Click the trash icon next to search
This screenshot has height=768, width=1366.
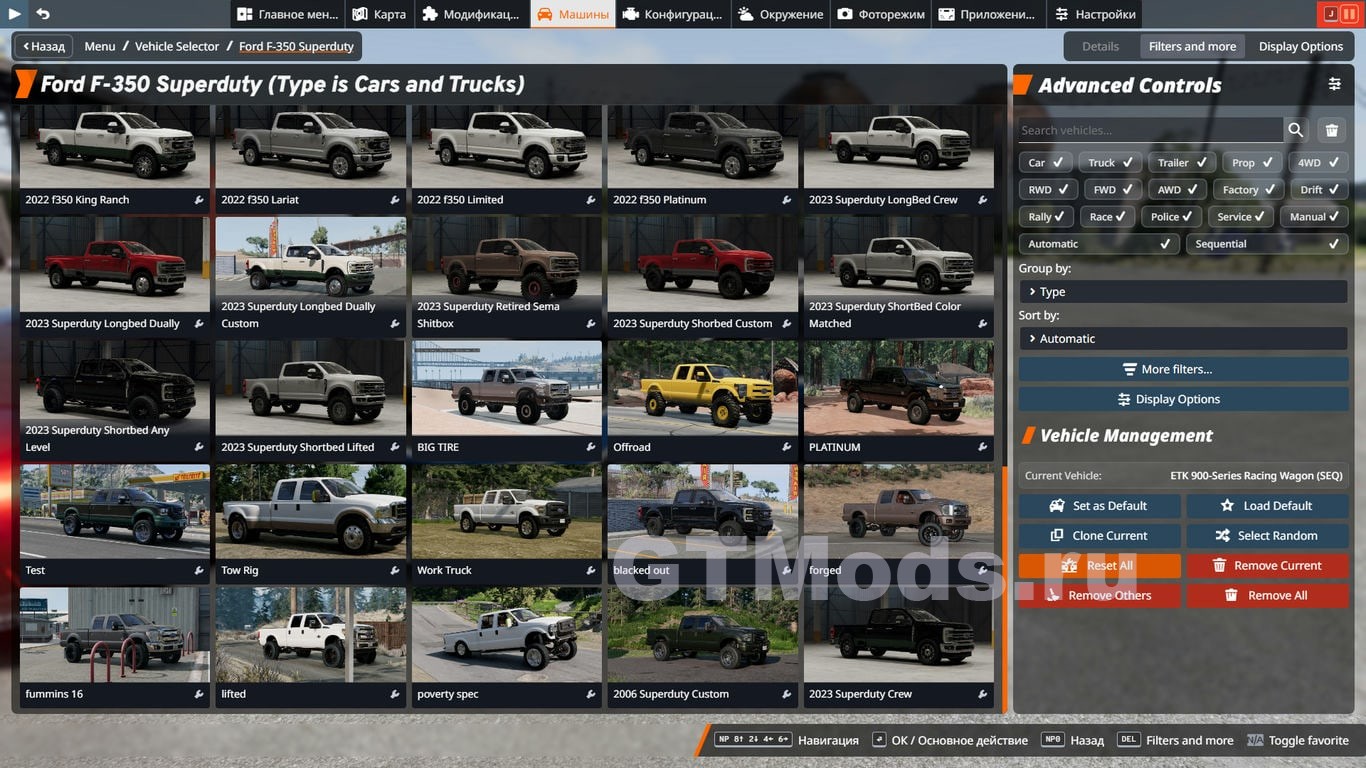(1332, 130)
